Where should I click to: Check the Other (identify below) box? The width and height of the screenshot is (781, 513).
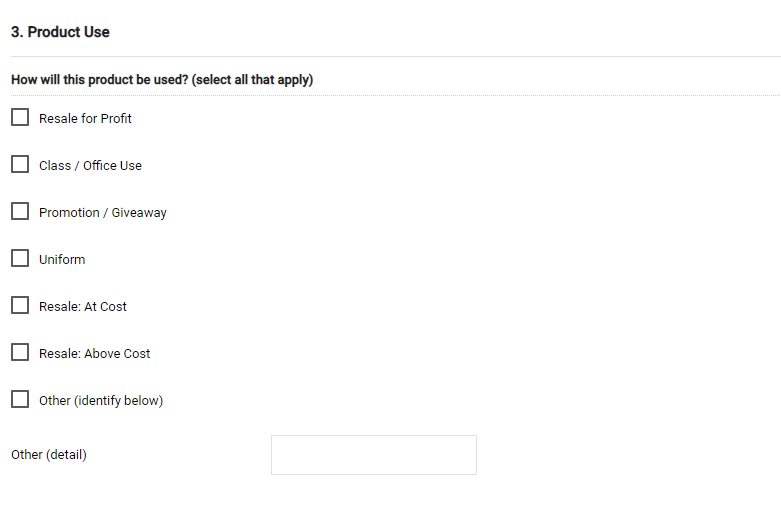[20, 400]
